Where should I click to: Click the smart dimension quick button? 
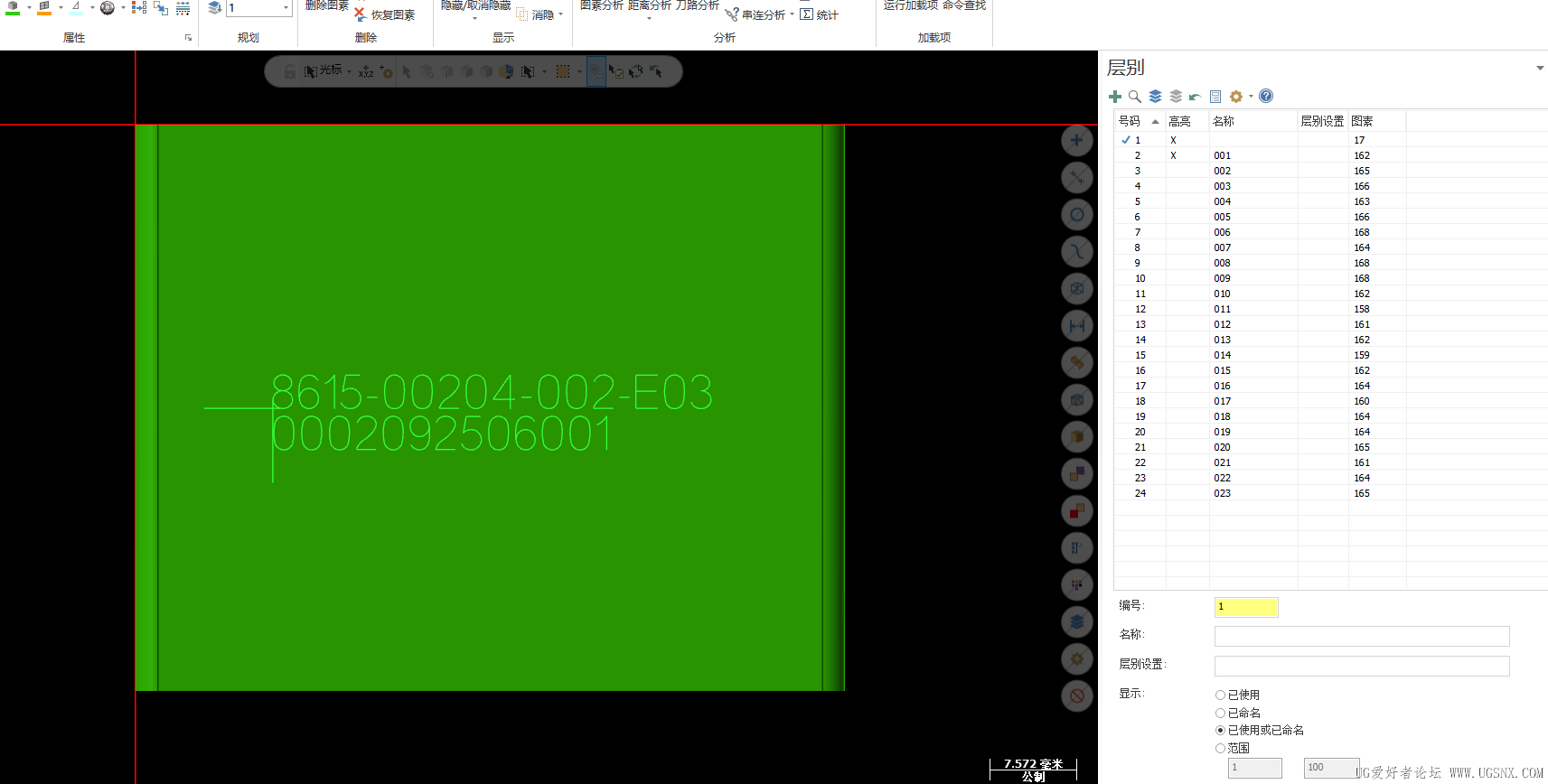pos(1076,325)
